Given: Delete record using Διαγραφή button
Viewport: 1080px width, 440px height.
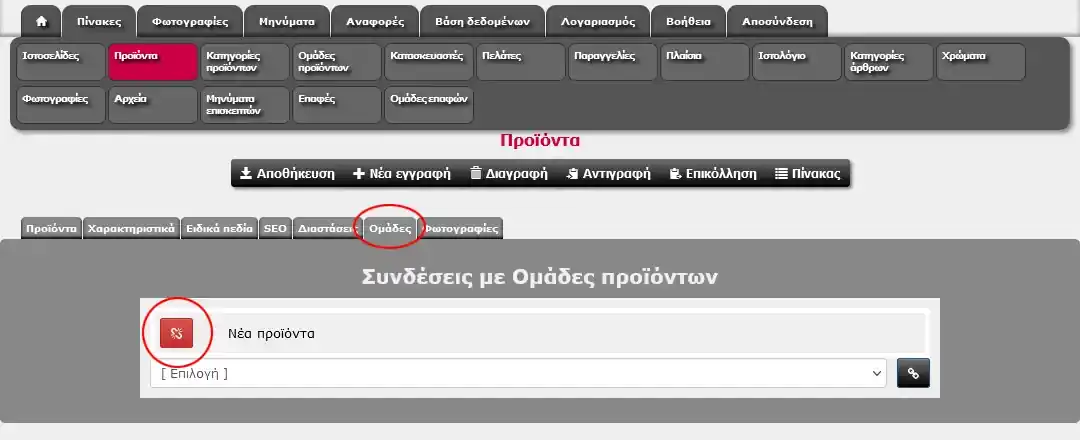Looking at the screenshot, I should pos(508,173).
